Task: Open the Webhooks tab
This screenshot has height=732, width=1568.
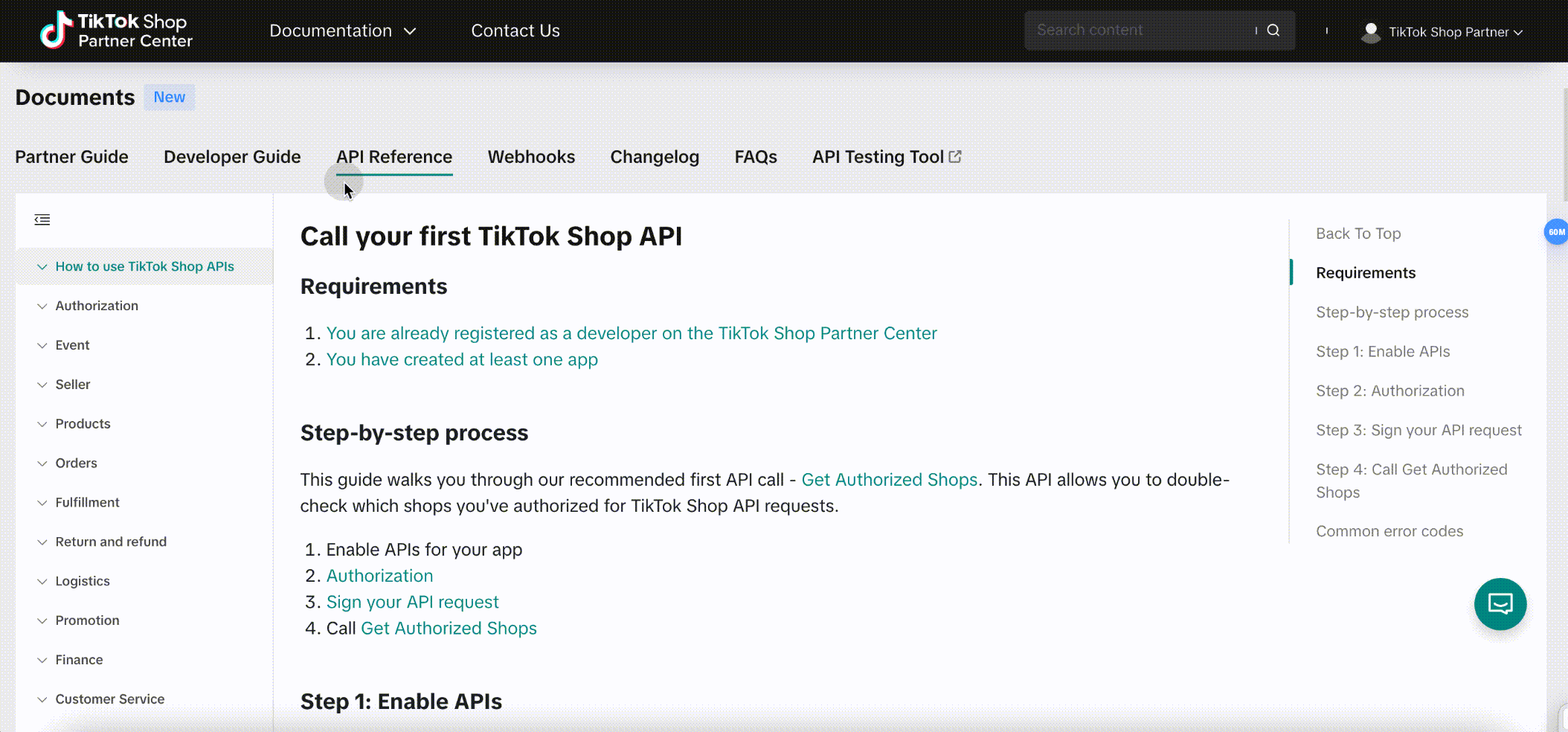Action: 531,157
